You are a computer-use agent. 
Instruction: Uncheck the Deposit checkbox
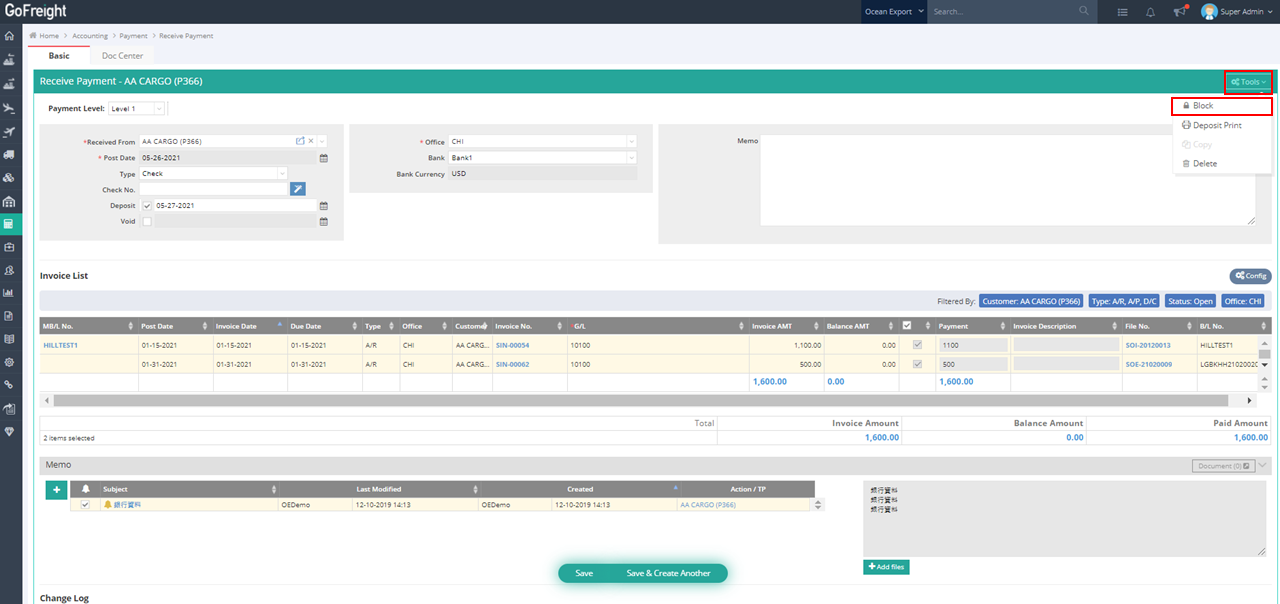[x=147, y=206]
